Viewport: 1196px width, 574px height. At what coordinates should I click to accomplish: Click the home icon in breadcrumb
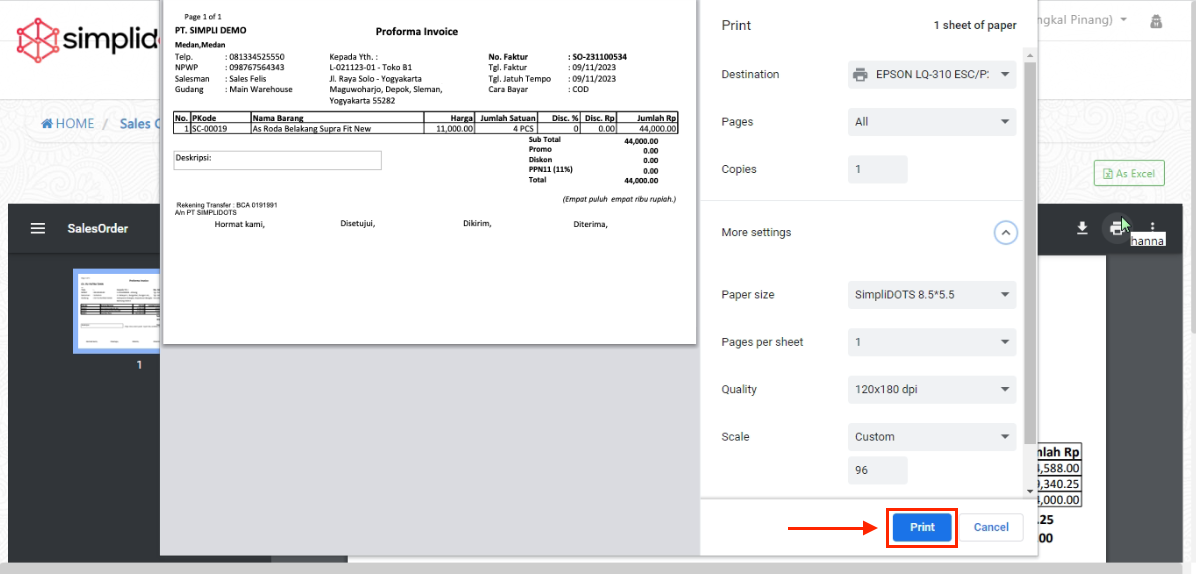coord(47,124)
